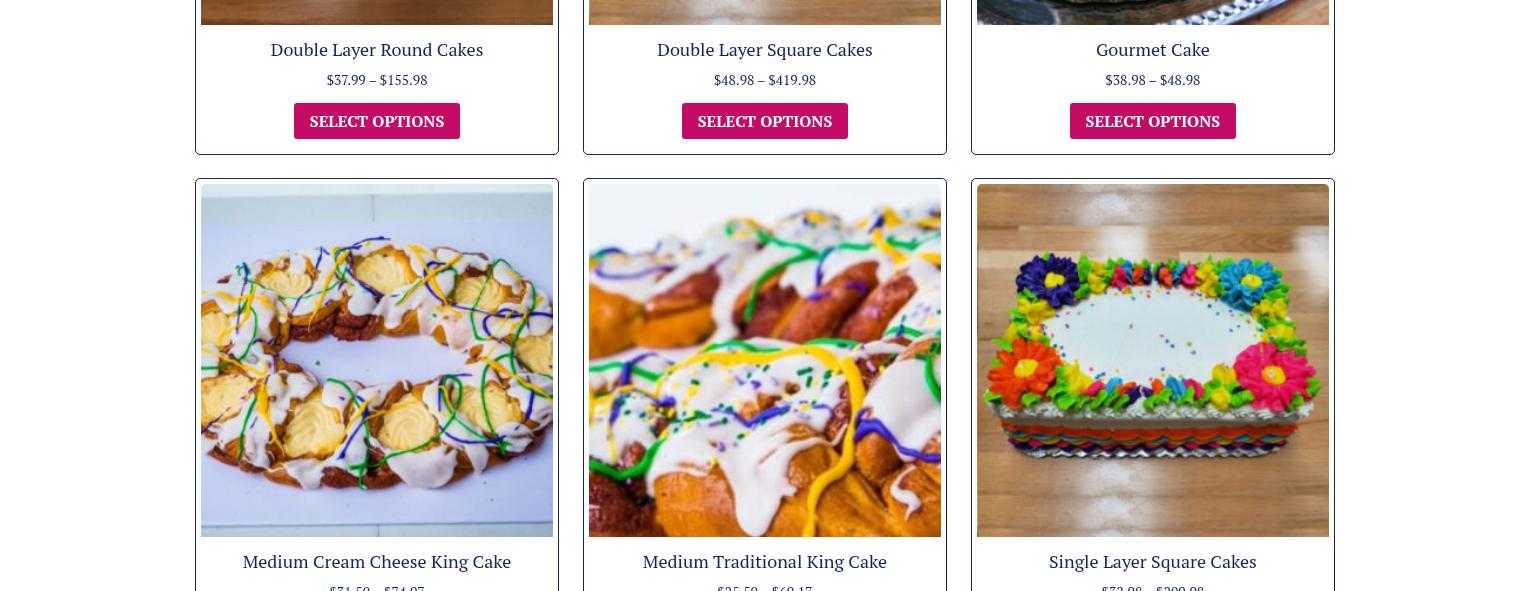Click the Gourmet Cake image strip
1530x591 pixels.
[x=1153, y=12]
